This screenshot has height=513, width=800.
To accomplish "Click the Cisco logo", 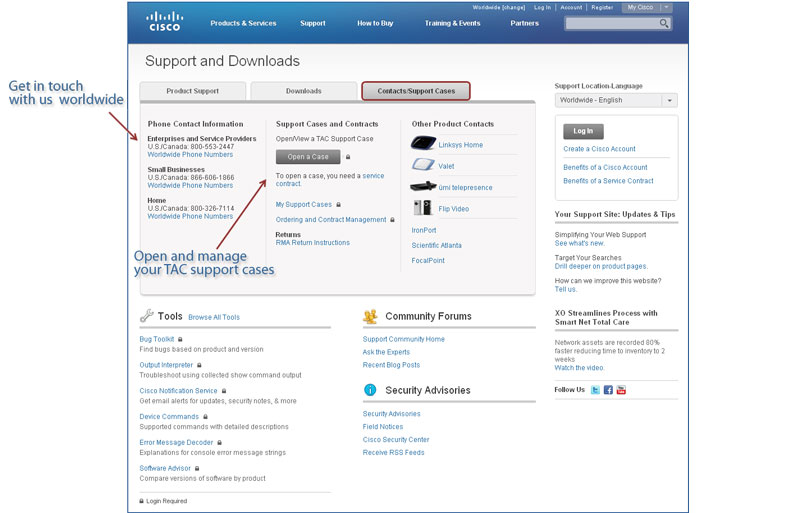I will pos(164,22).
